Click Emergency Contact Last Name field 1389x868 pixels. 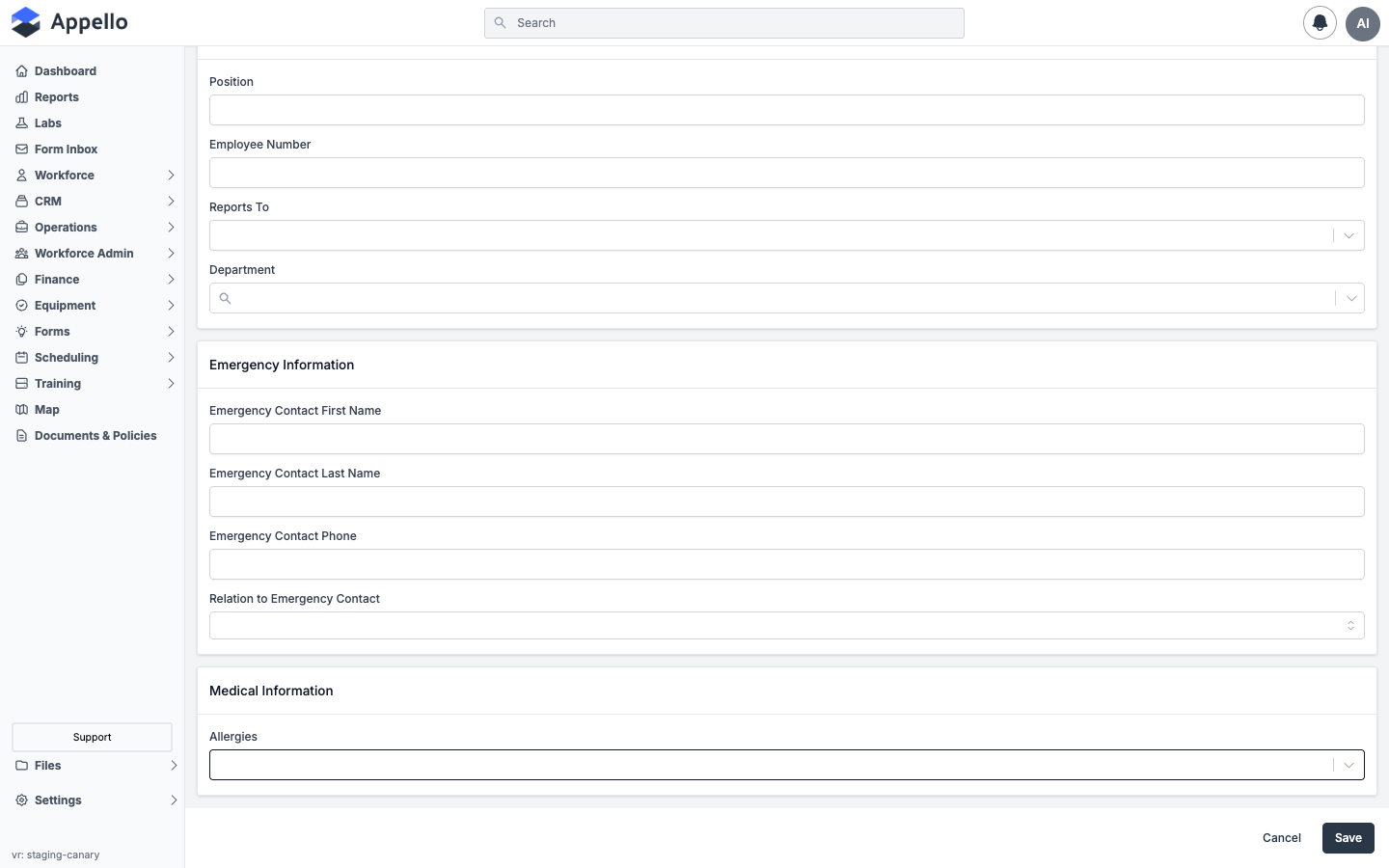point(787,502)
